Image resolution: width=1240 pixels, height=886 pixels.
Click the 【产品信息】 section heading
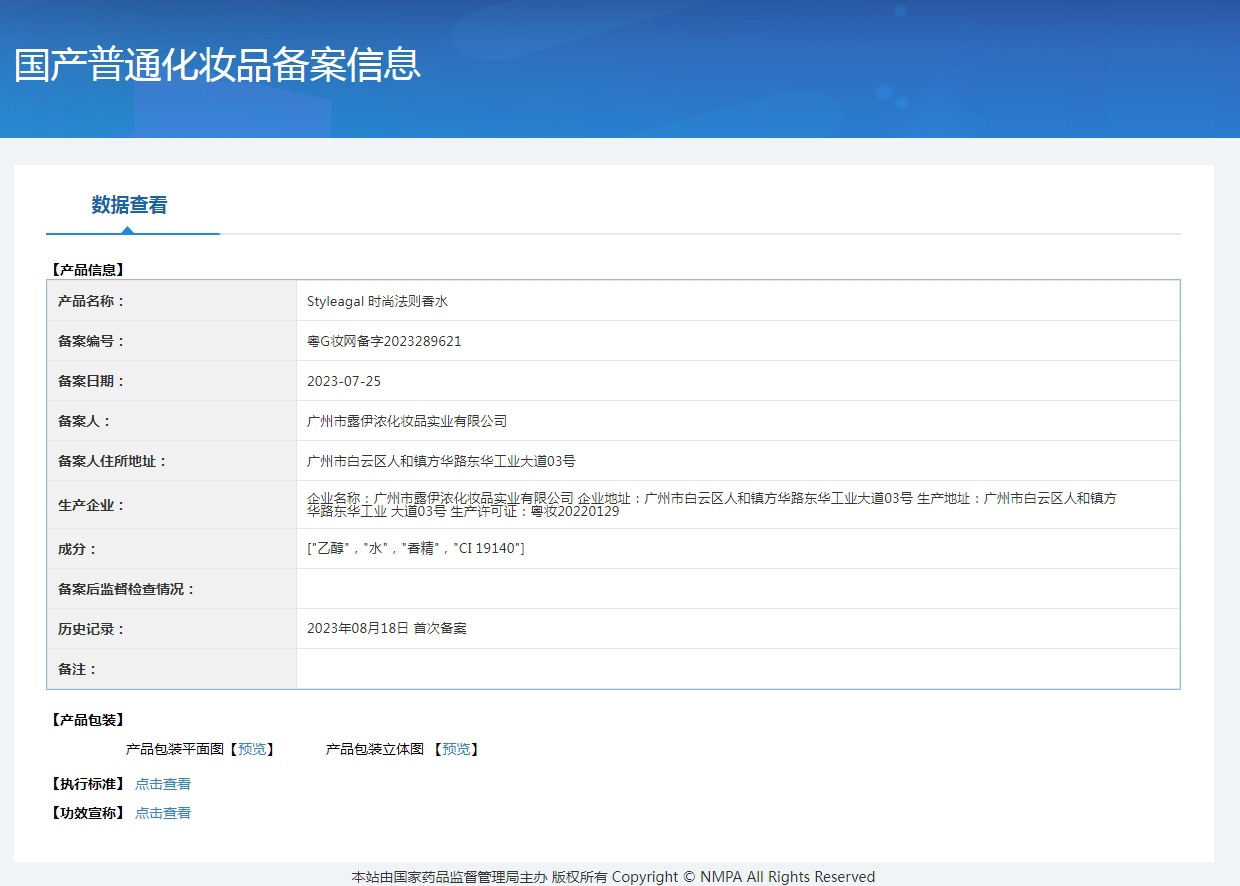pos(87,270)
